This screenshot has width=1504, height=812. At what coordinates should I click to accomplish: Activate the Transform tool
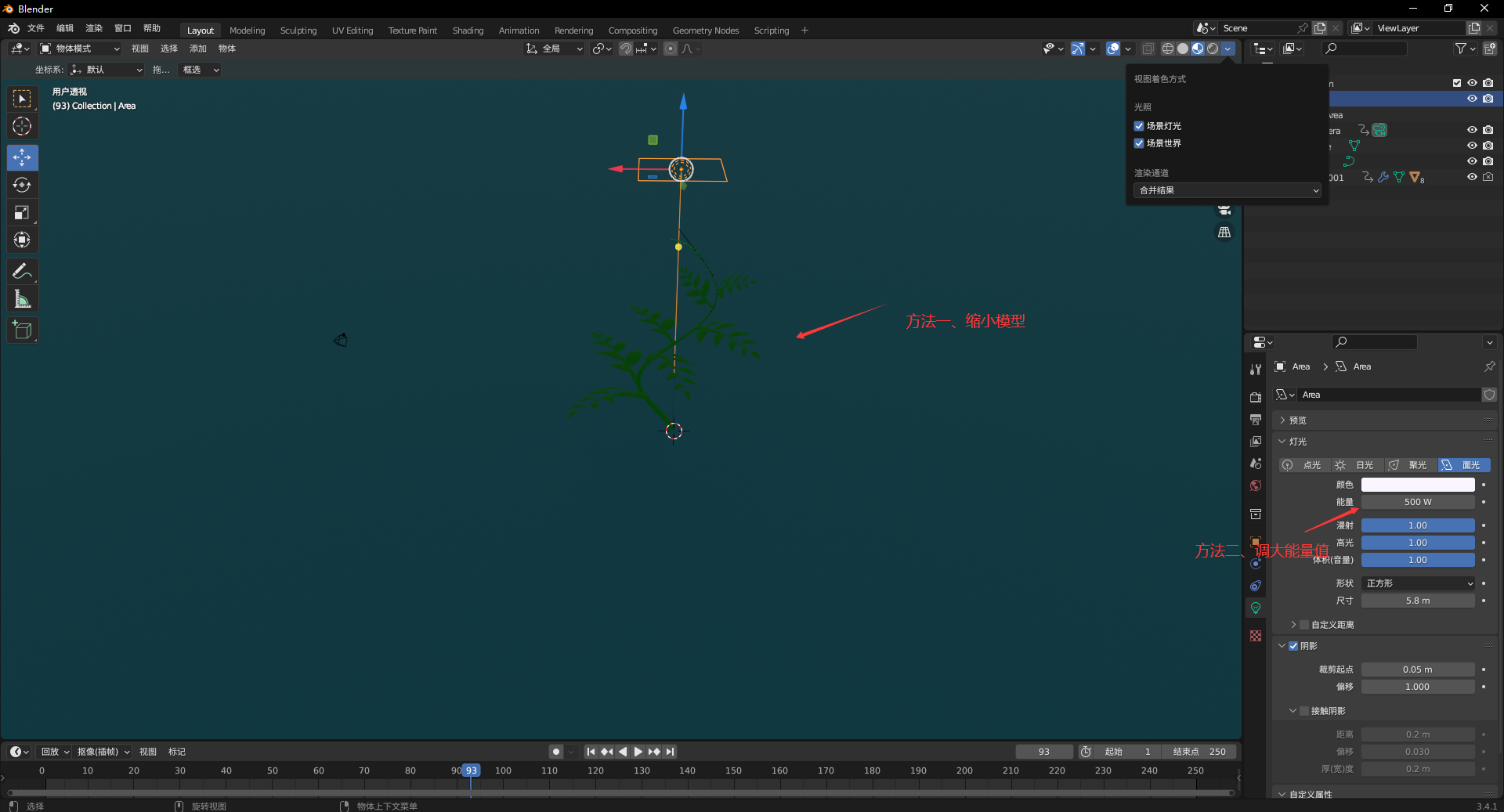tap(22, 240)
